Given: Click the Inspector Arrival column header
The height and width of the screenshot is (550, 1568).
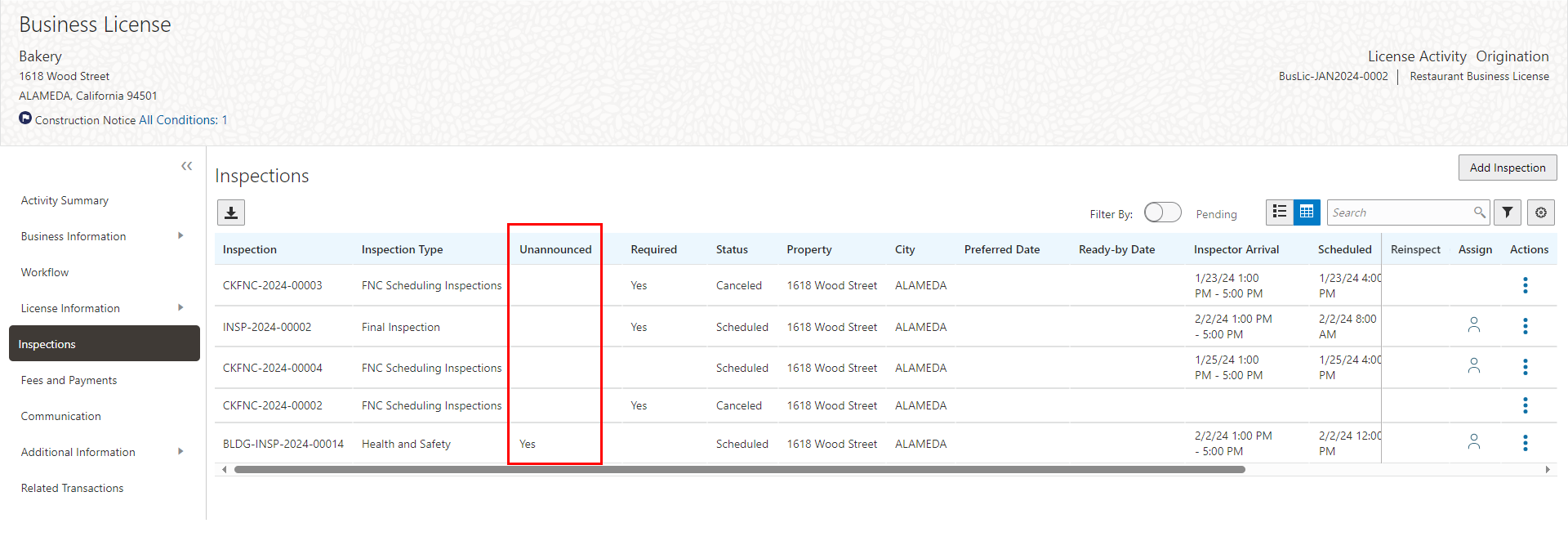Looking at the screenshot, I should coord(1236,249).
